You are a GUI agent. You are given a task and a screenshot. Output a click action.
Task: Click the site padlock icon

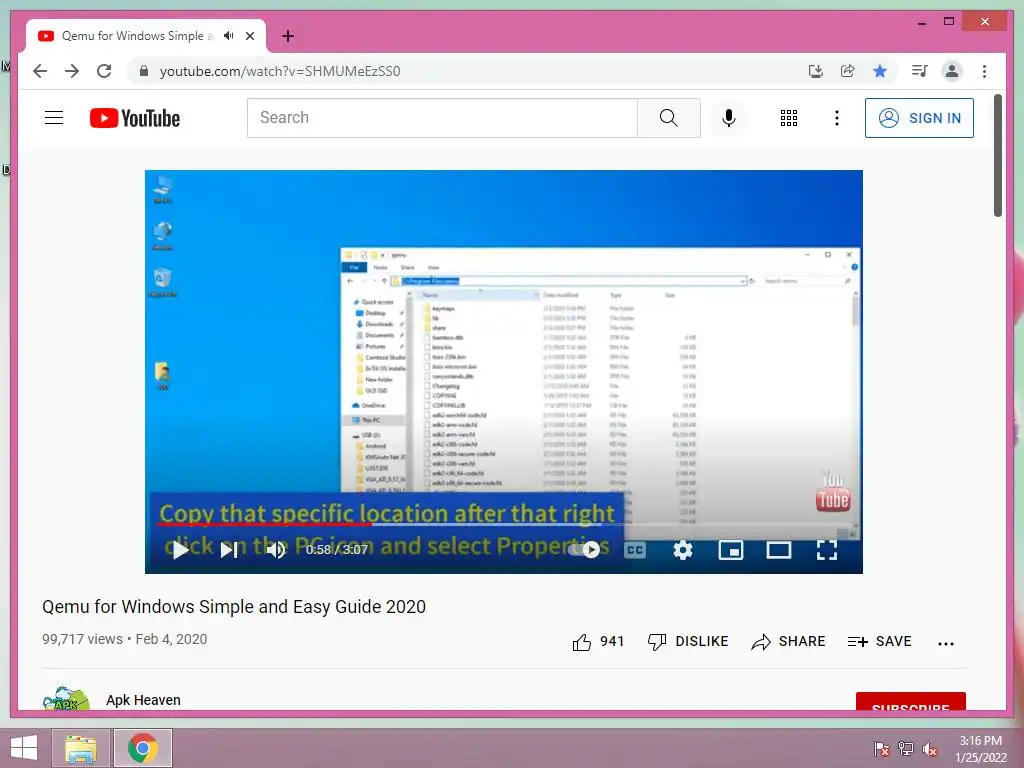click(x=144, y=71)
